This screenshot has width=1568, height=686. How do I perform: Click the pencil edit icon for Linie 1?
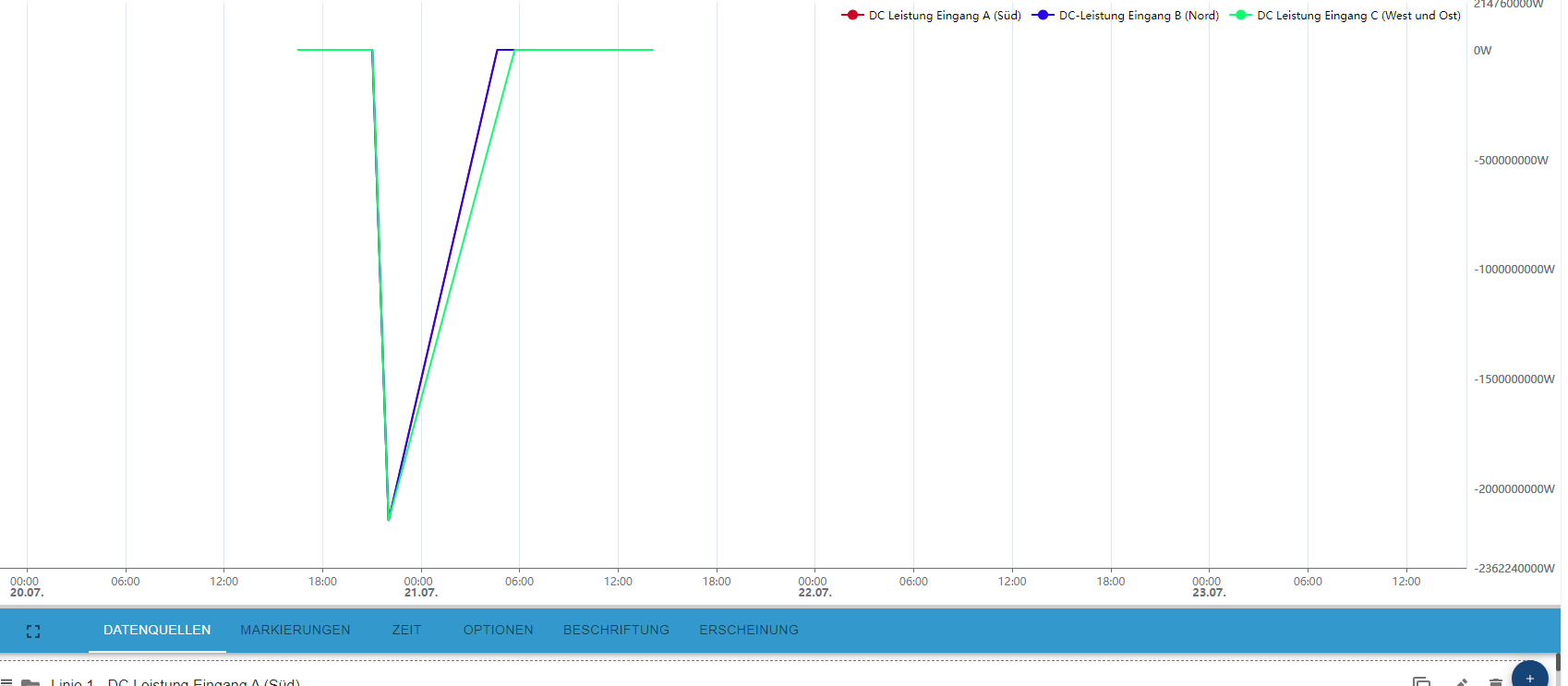pos(1461,682)
